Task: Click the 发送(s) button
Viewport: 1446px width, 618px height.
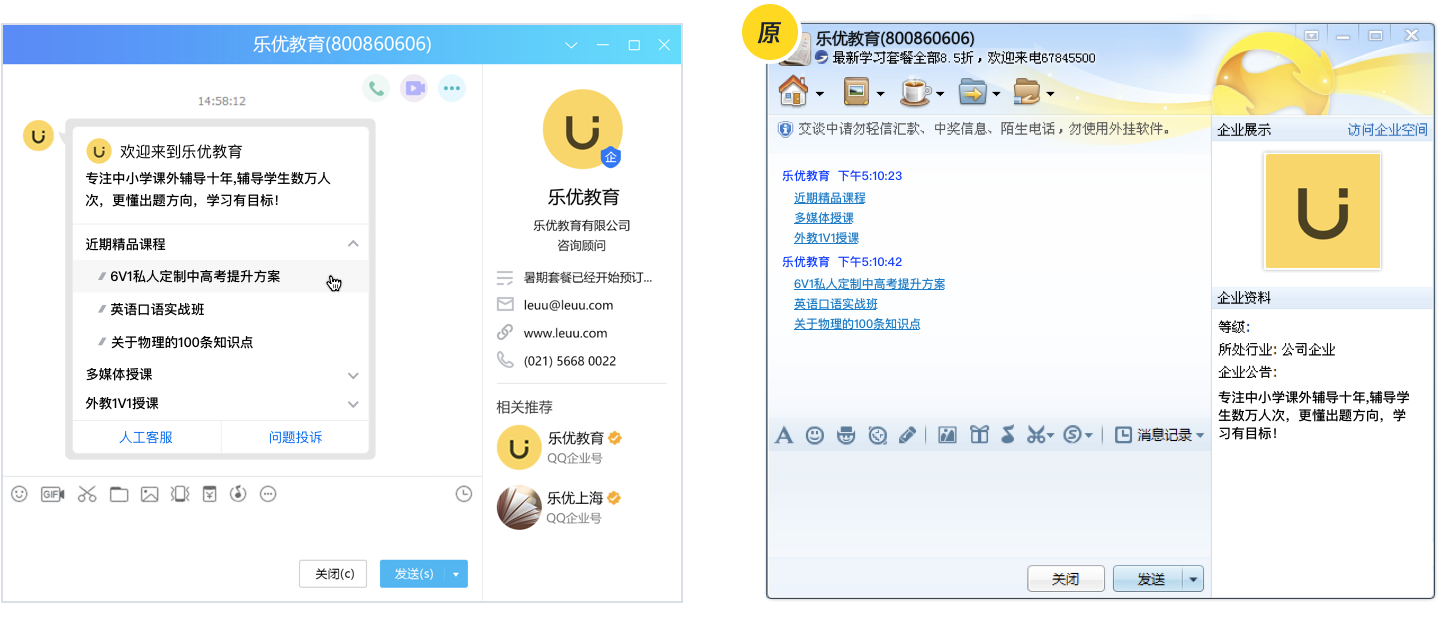Action: (413, 574)
